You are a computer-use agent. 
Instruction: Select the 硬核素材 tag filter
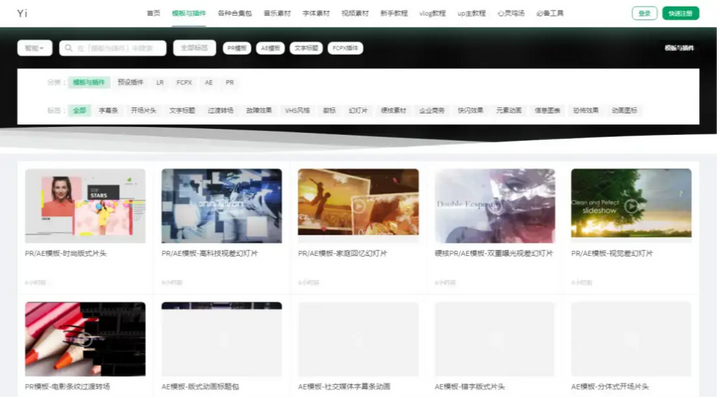click(394, 111)
